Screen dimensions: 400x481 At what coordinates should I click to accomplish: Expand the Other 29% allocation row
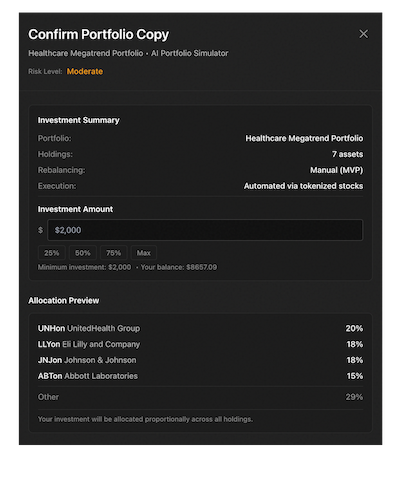[200, 397]
